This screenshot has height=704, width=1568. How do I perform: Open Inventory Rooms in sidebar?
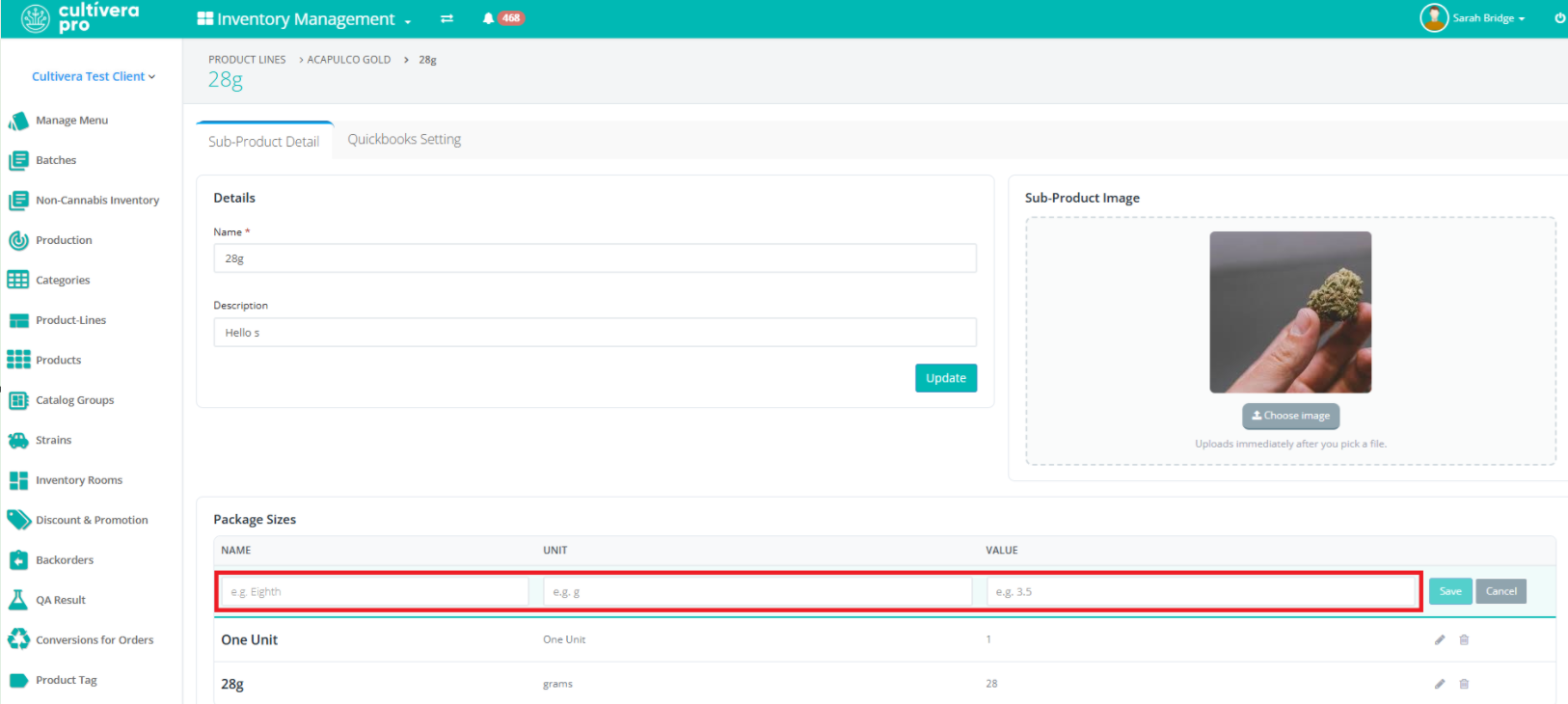tap(79, 480)
